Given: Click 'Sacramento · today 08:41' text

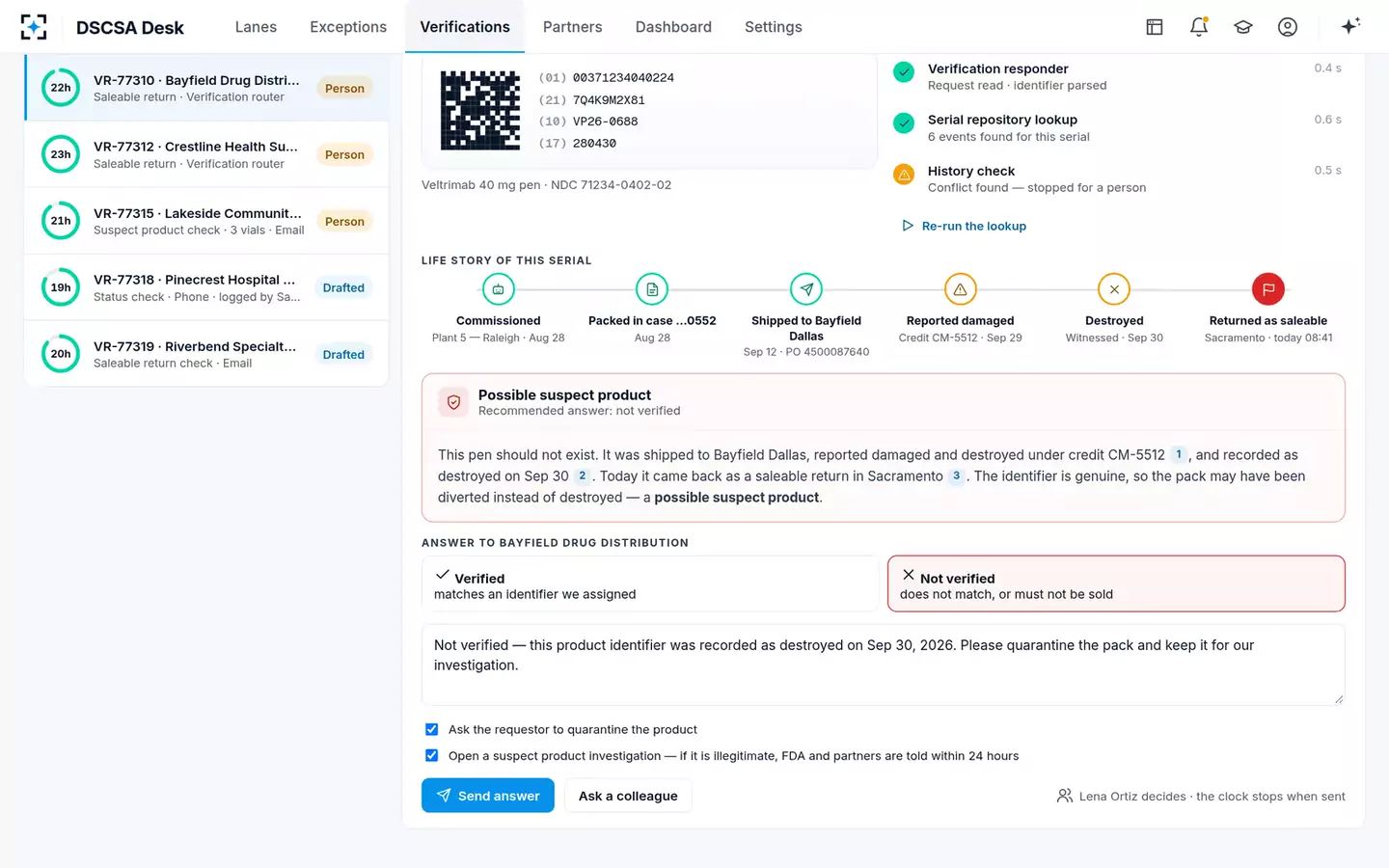Looking at the screenshot, I should (x=1268, y=338).
